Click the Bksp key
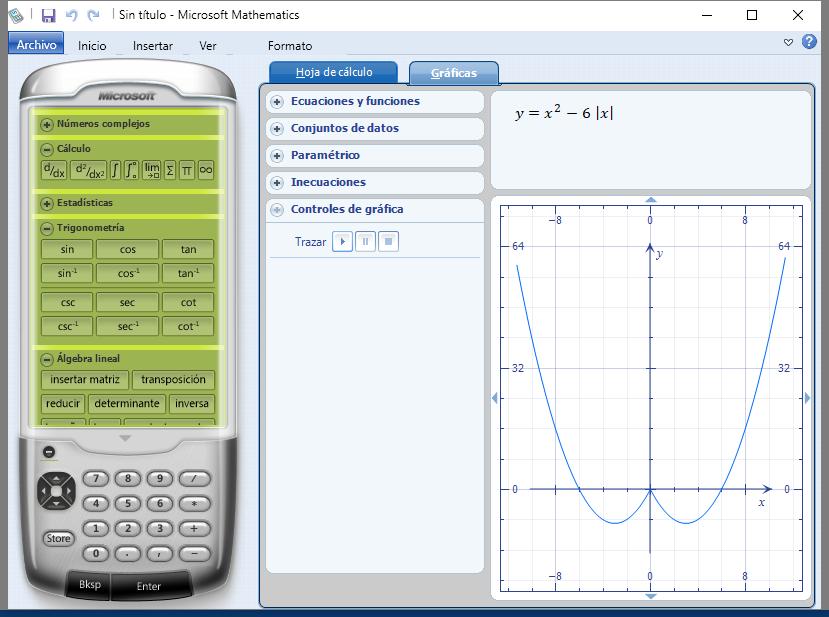Viewport: 829px width, 617px height. tap(89, 585)
